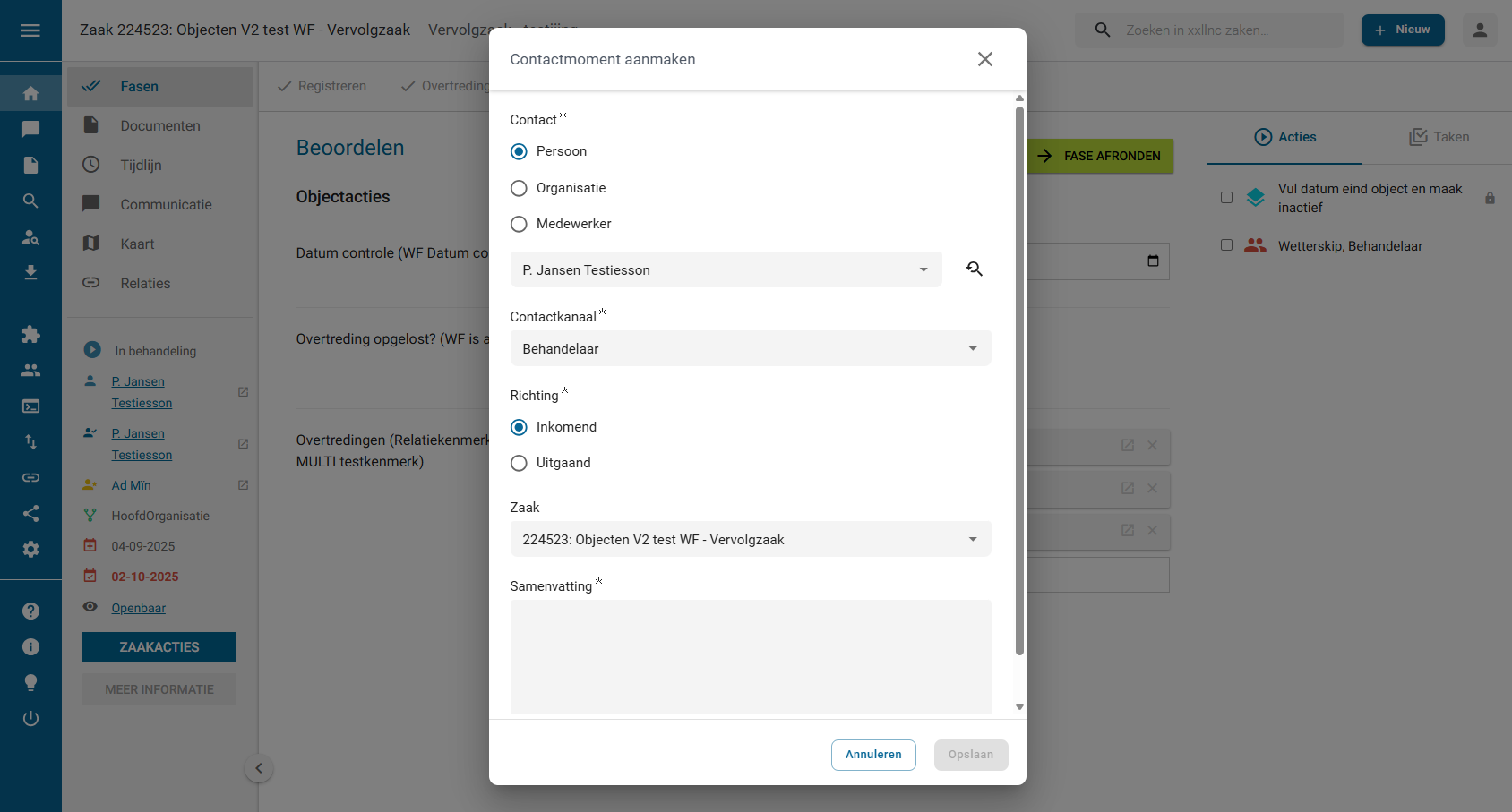Open the Zaak selection dropdown
The width and height of the screenshot is (1512, 812).
750,539
